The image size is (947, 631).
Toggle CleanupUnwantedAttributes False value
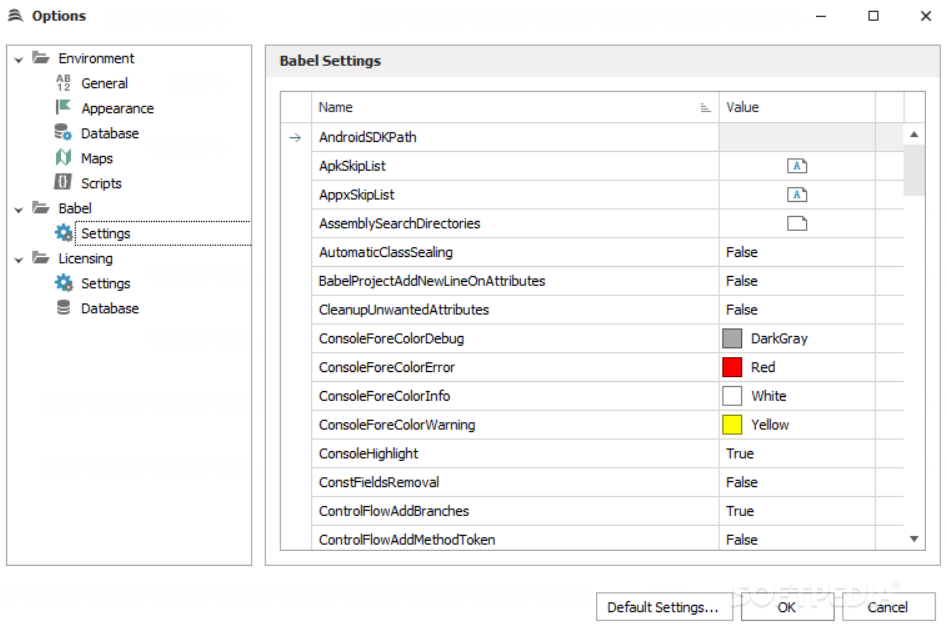797,310
